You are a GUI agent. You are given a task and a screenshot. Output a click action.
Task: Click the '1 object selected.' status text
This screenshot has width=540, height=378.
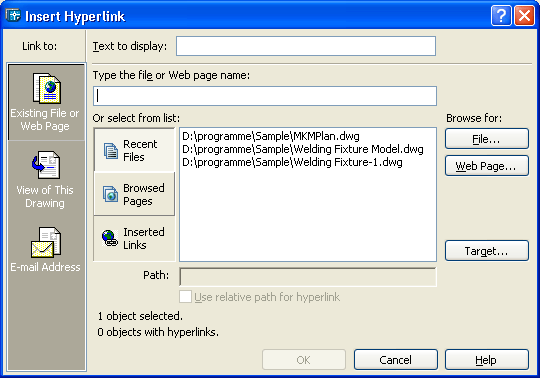(140, 316)
